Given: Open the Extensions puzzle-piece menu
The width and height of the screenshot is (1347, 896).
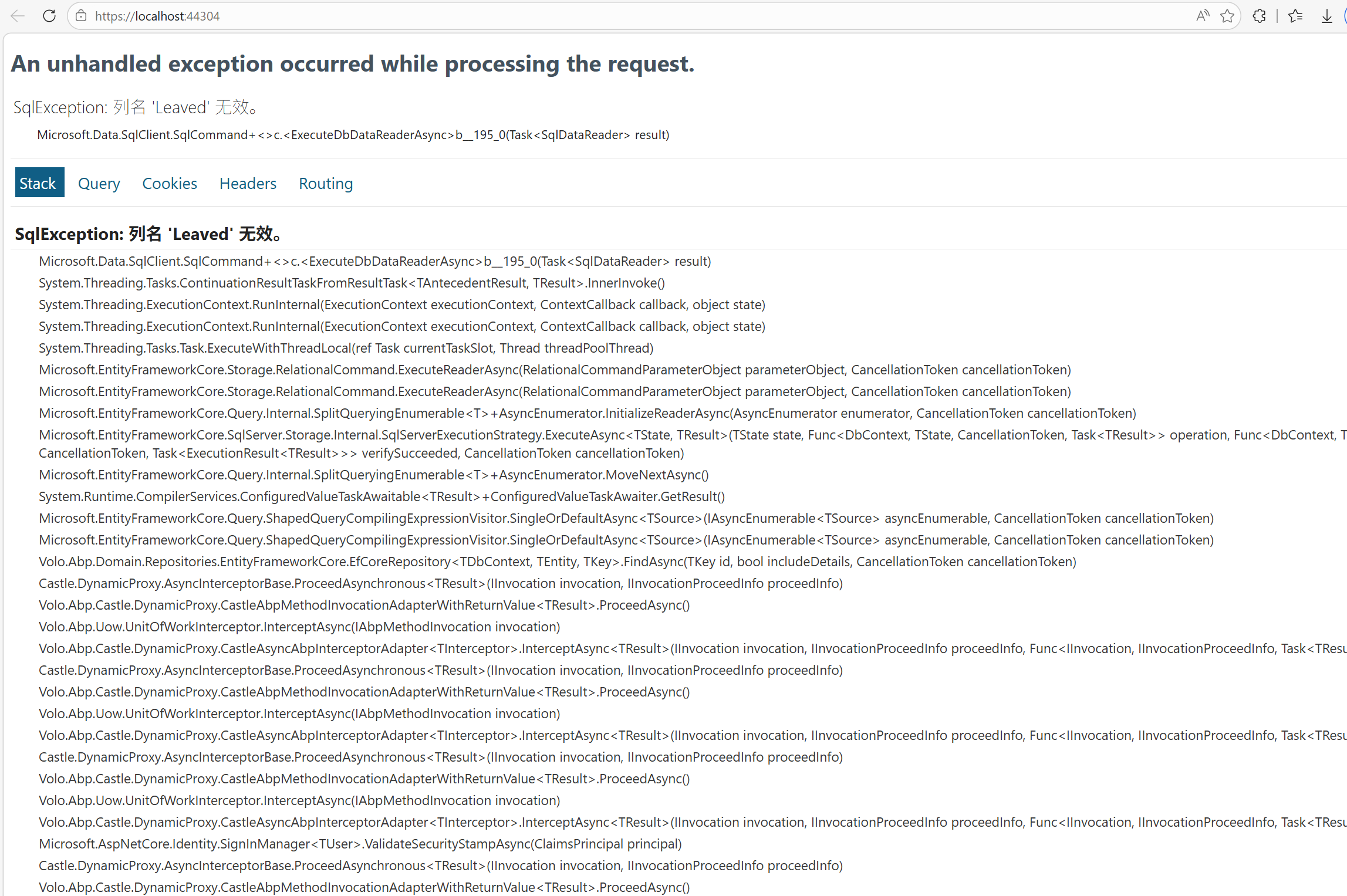Looking at the screenshot, I should coord(1259,16).
